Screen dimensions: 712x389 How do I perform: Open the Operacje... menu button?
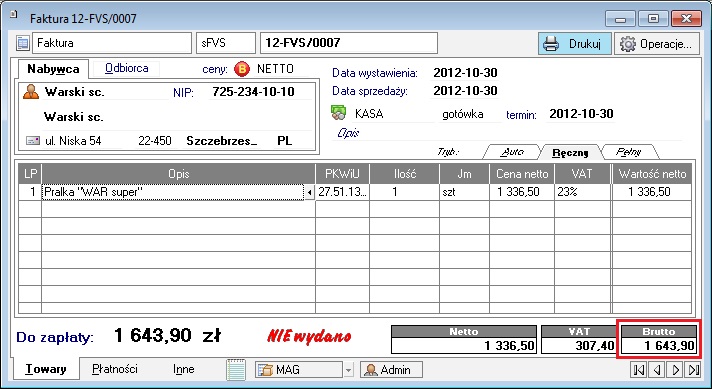point(657,44)
